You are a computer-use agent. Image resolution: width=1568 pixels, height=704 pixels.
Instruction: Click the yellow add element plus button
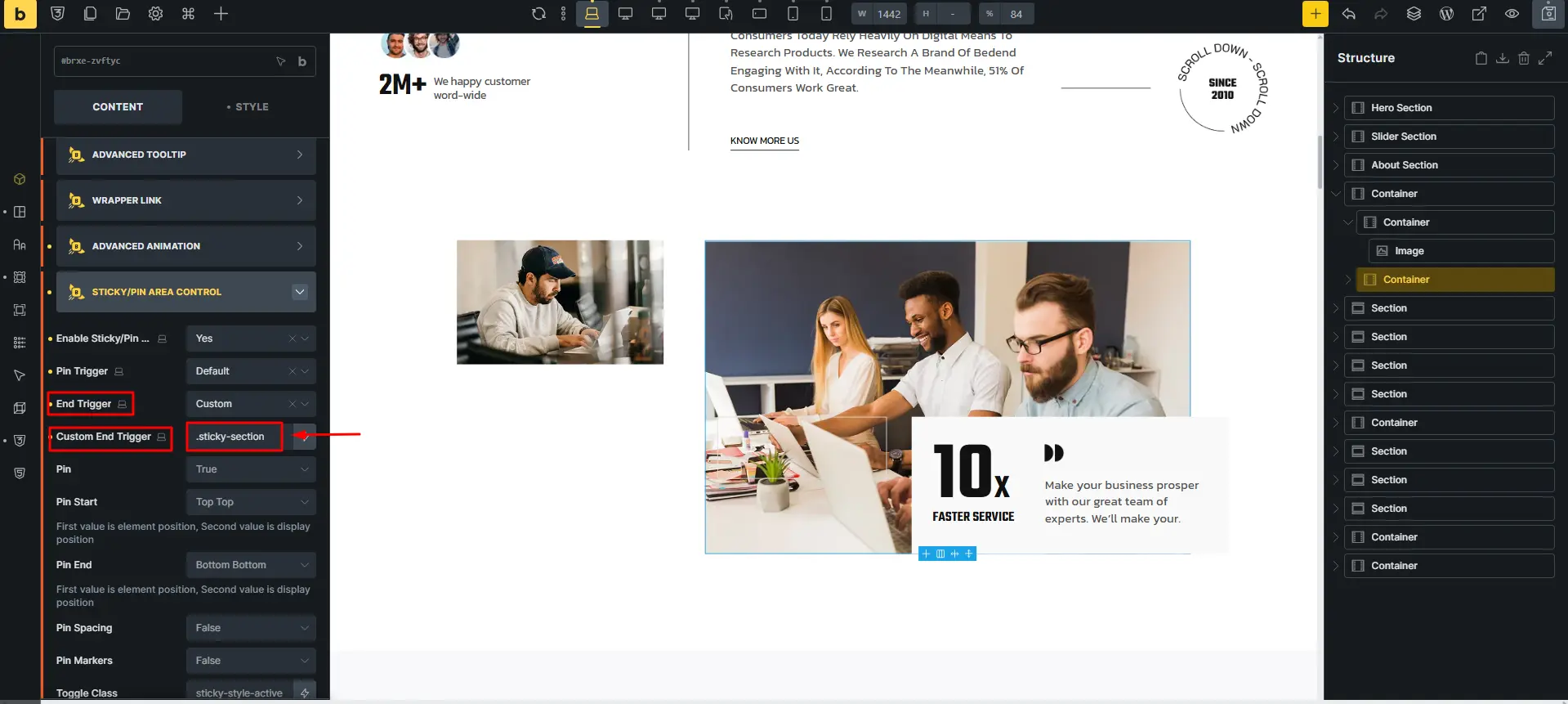tap(1316, 14)
